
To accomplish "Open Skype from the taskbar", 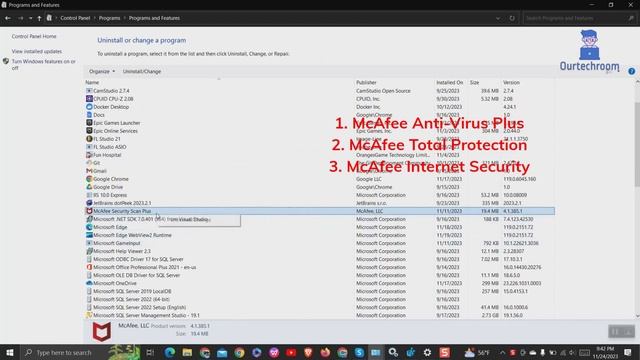I will click(x=359, y=352).
